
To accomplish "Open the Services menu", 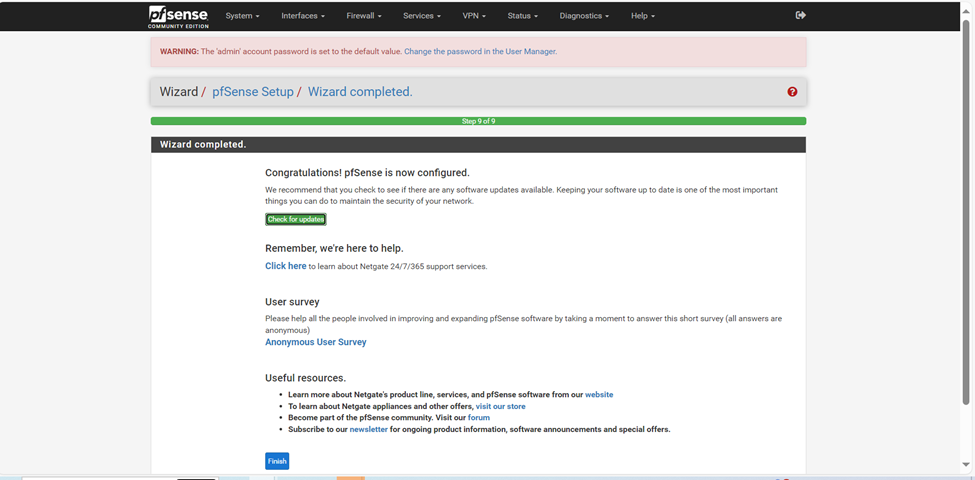I will click(x=422, y=16).
